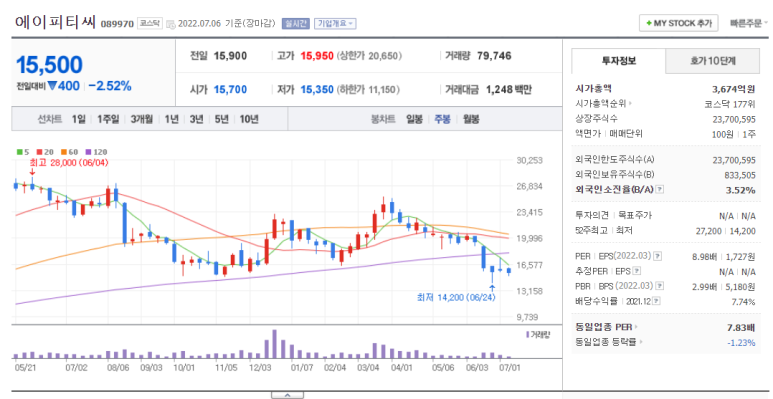Click the 코스닥 177위 rank value
Image resolution: width=773 pixels, height=399 pixels.
[x=730, y=104]
